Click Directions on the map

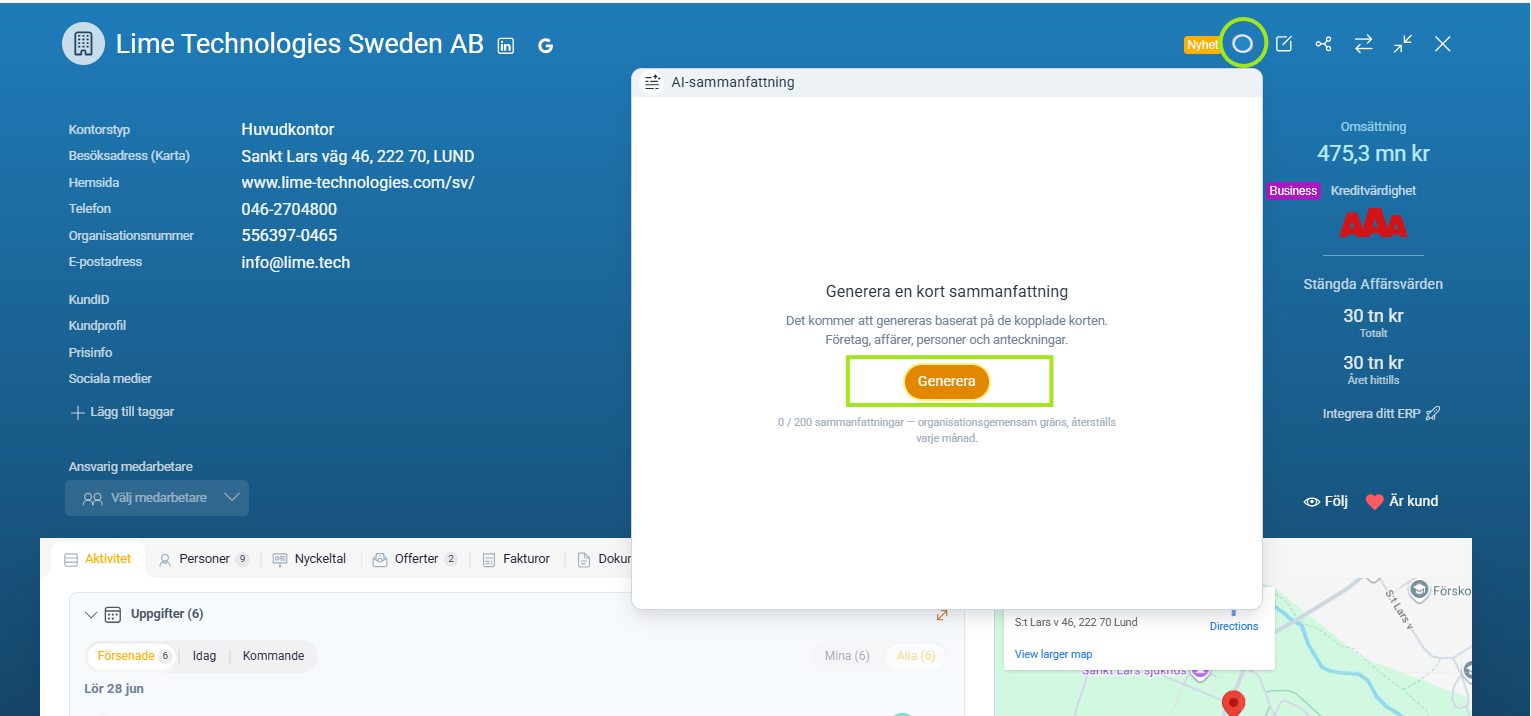coord(1234,627)
